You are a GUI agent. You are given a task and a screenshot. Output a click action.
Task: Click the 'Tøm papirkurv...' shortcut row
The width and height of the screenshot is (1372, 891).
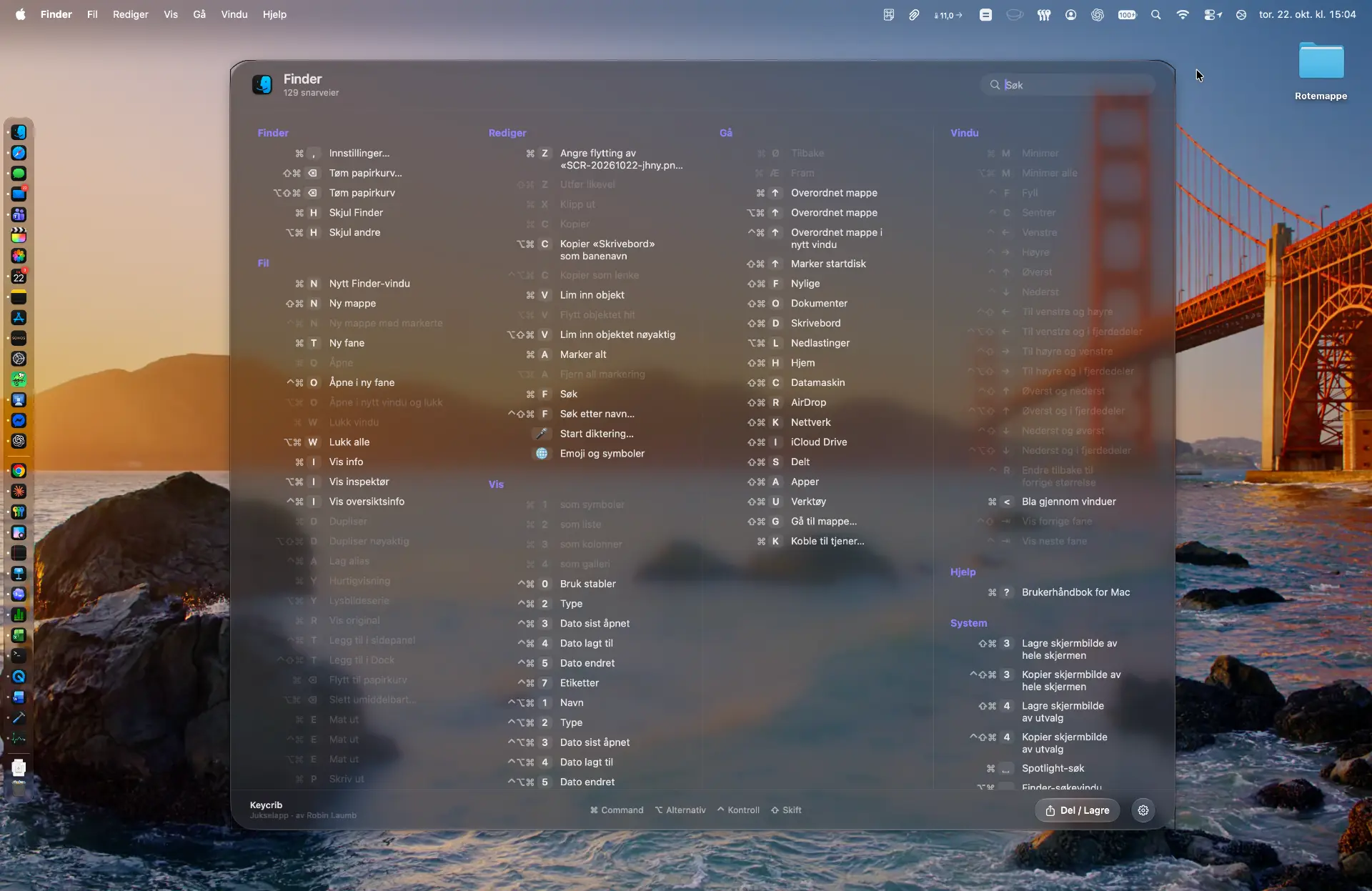[x=342, y=173]
